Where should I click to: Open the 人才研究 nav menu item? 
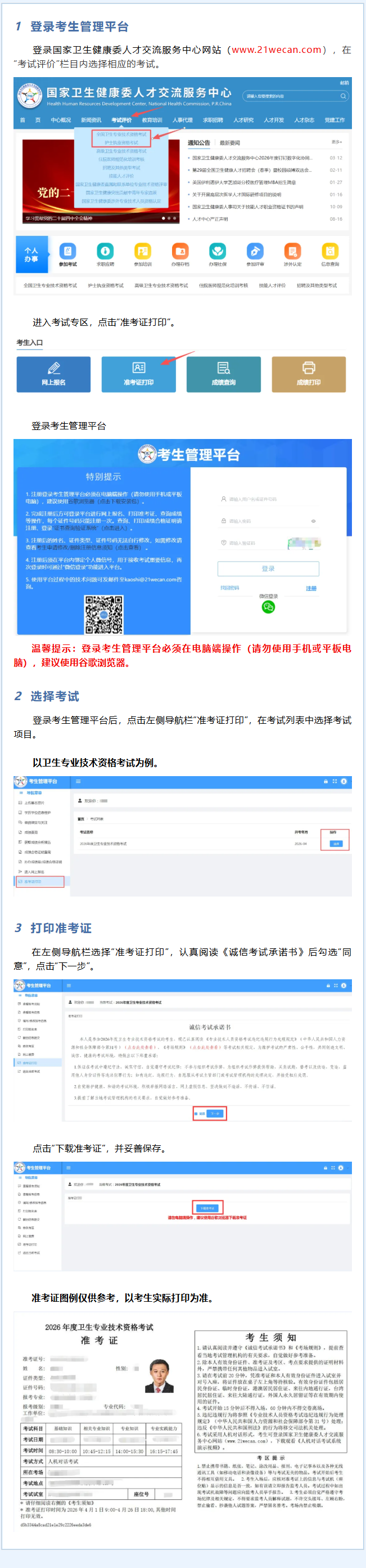coord(243,120)
